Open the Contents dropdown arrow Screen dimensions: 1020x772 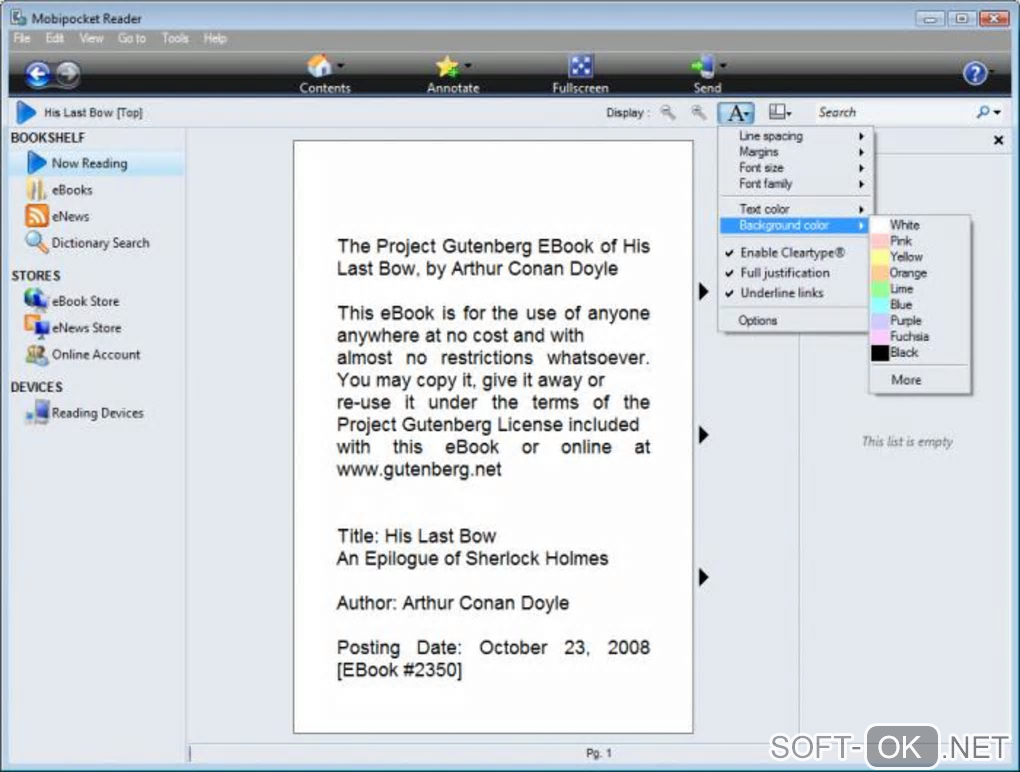pyautogui.click(x=341, y=65)
